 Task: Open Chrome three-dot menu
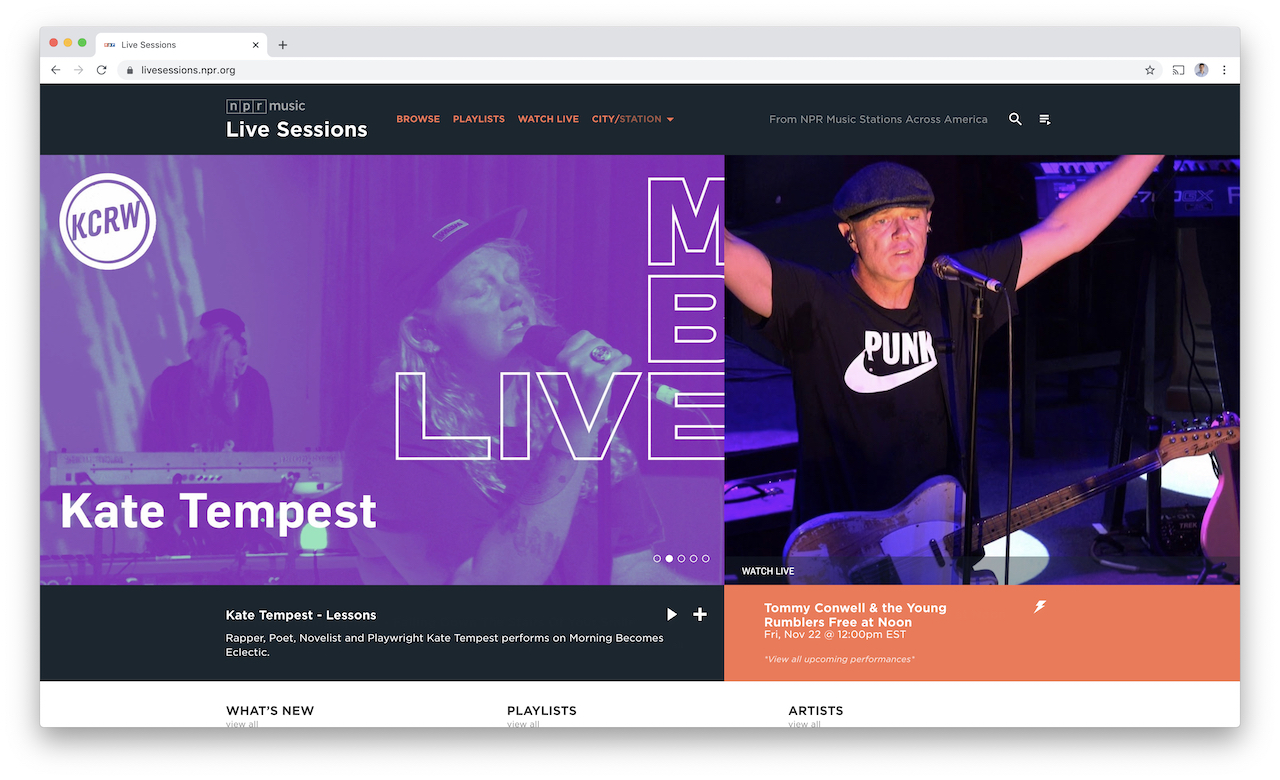coord(1224,70)
